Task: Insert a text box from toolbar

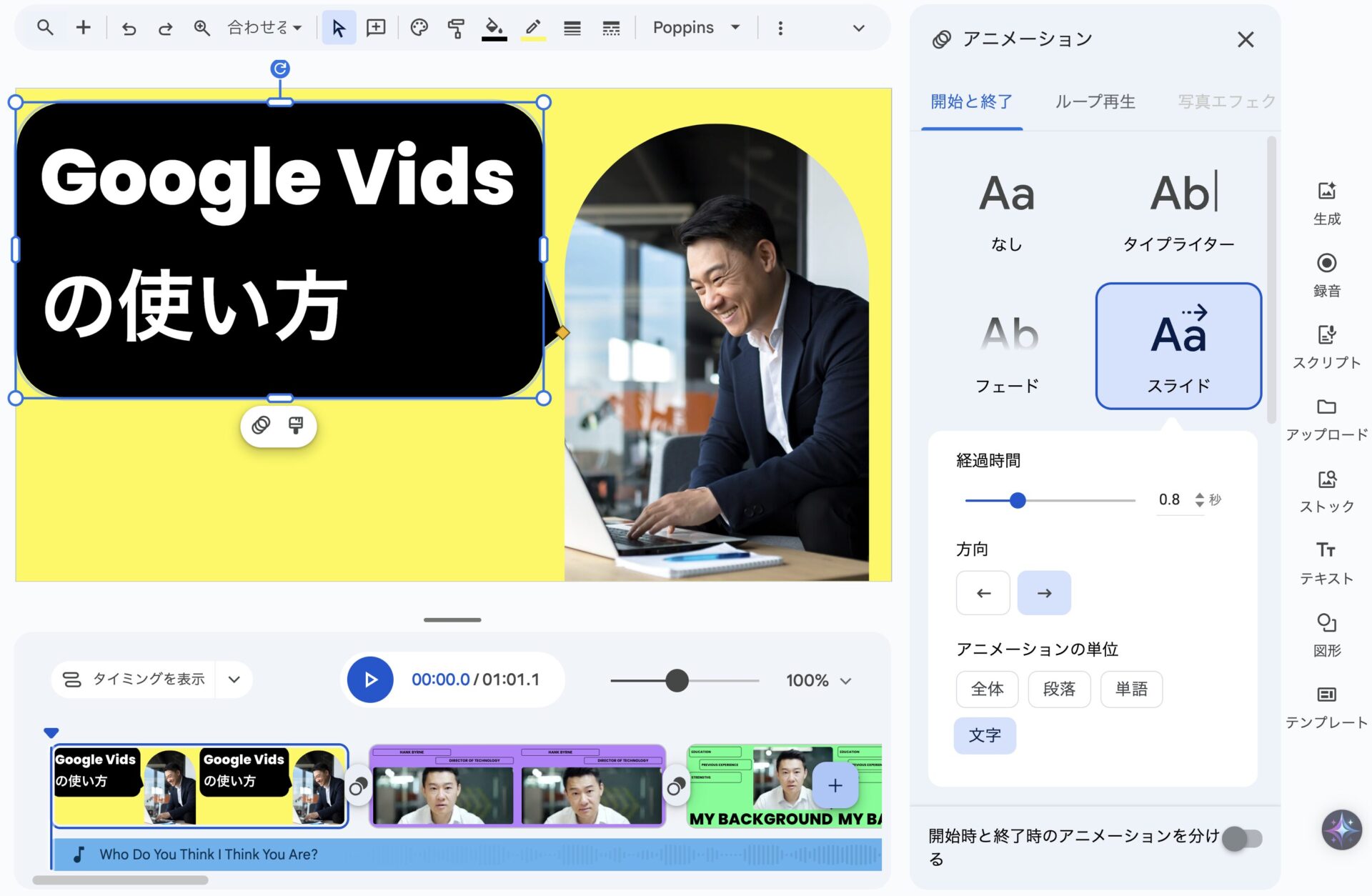Action: [x=376, y=29]
